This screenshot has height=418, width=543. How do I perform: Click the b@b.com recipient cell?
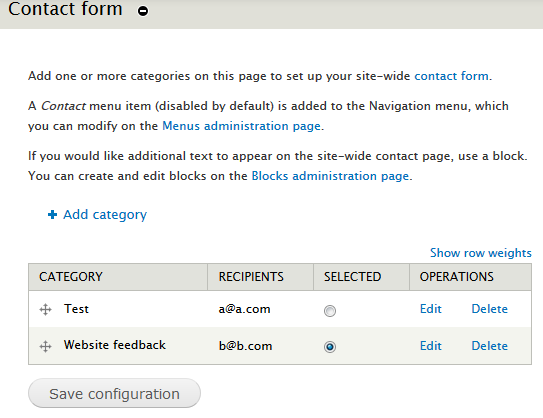pos(246,346)
